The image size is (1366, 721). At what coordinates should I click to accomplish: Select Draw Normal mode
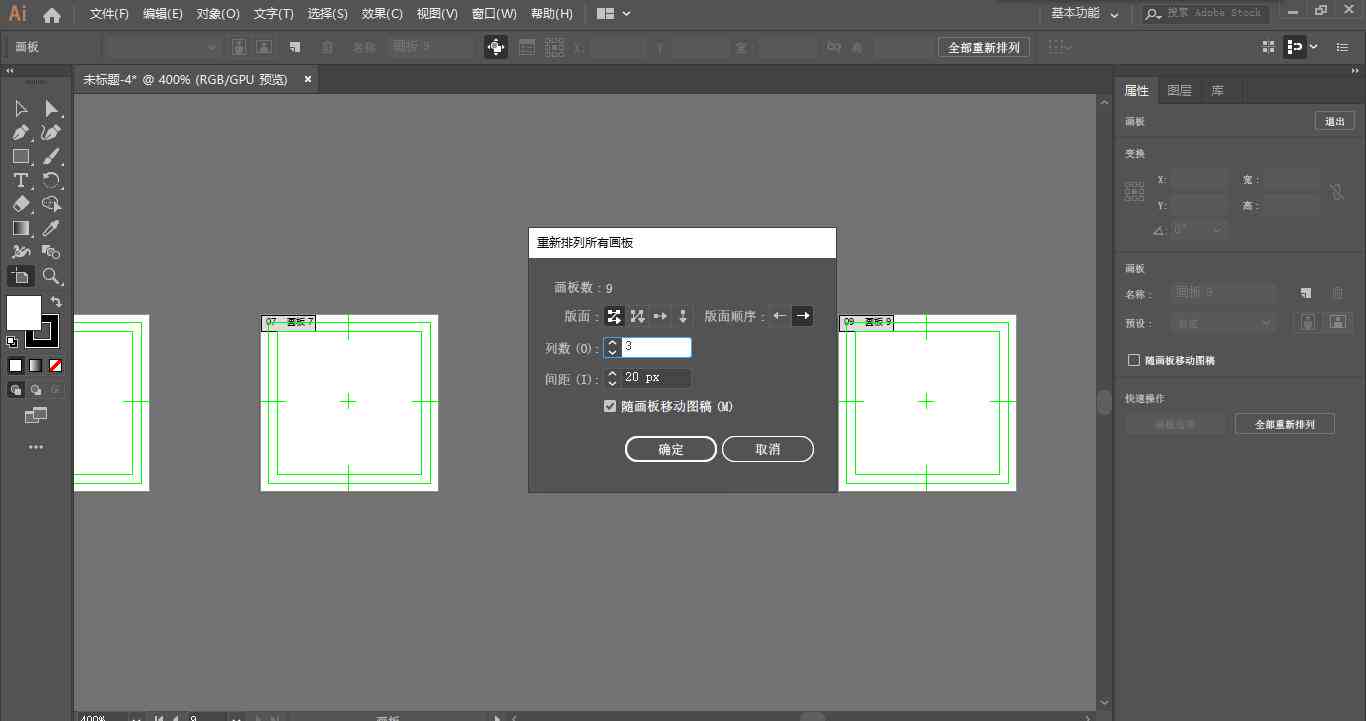tap(15, 390)
